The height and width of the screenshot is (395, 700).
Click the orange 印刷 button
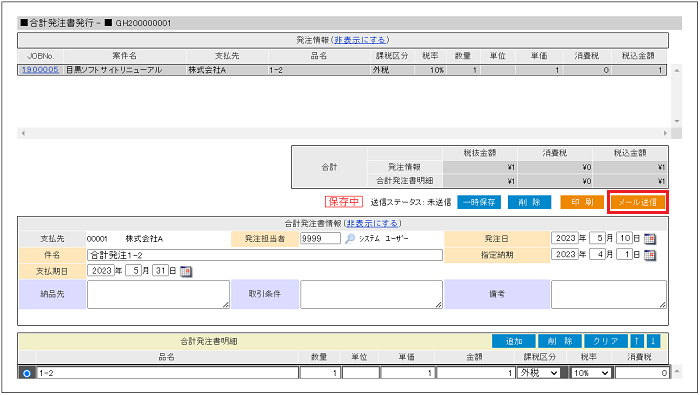point(582,202)
